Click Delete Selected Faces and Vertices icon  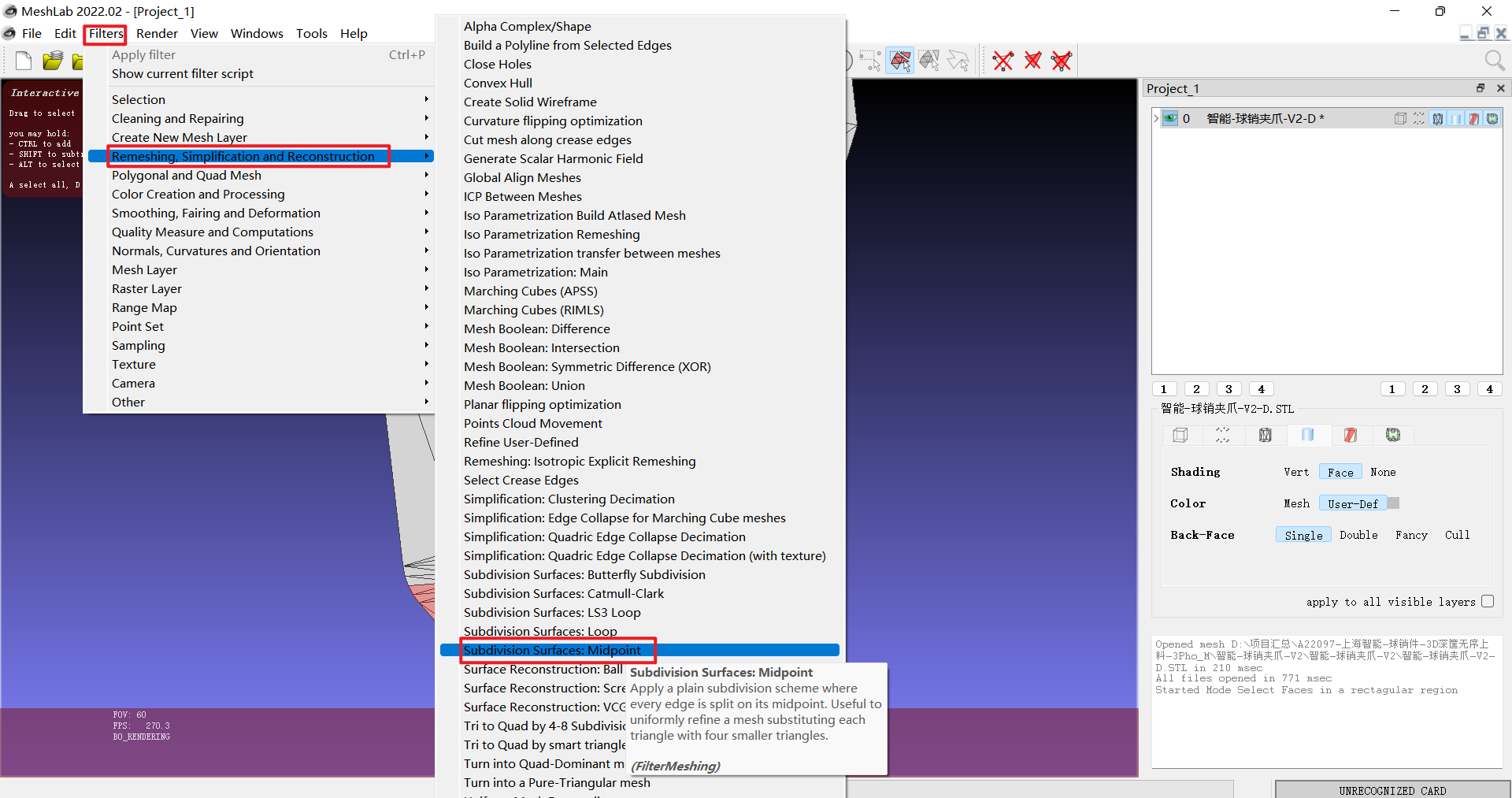pos(1062,61)
